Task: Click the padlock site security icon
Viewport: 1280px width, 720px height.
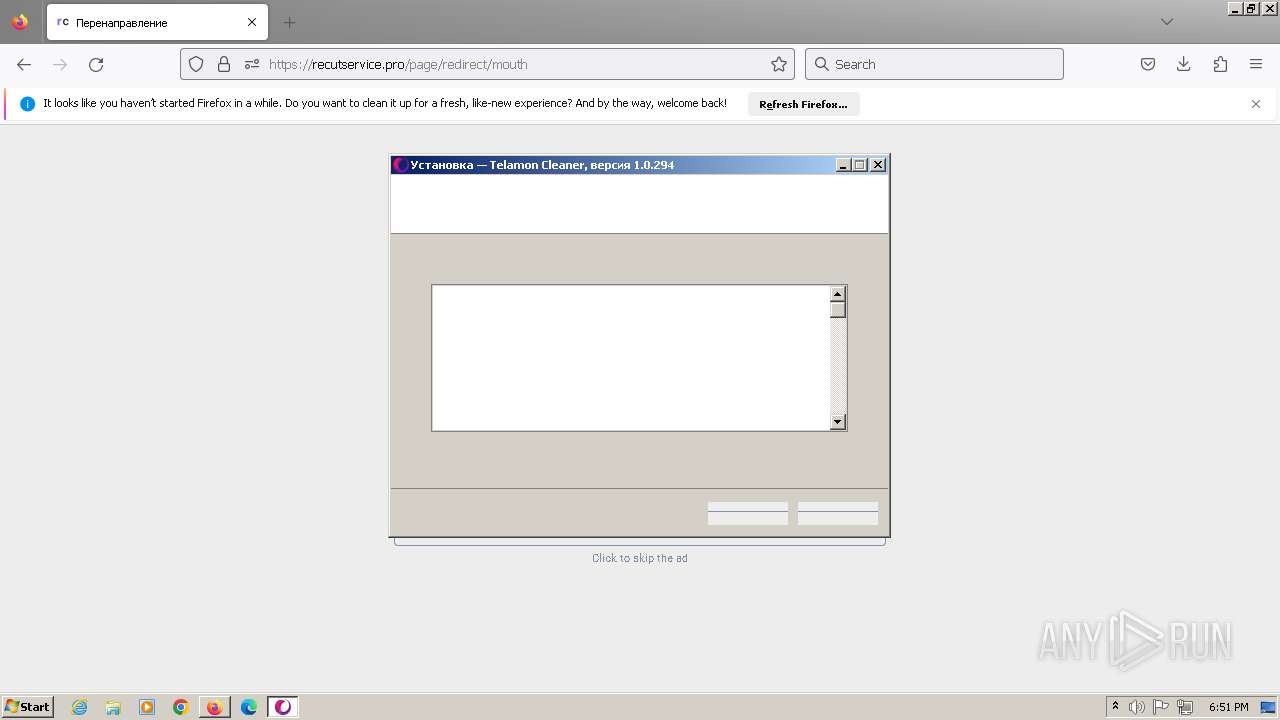Action: point(224,64)
